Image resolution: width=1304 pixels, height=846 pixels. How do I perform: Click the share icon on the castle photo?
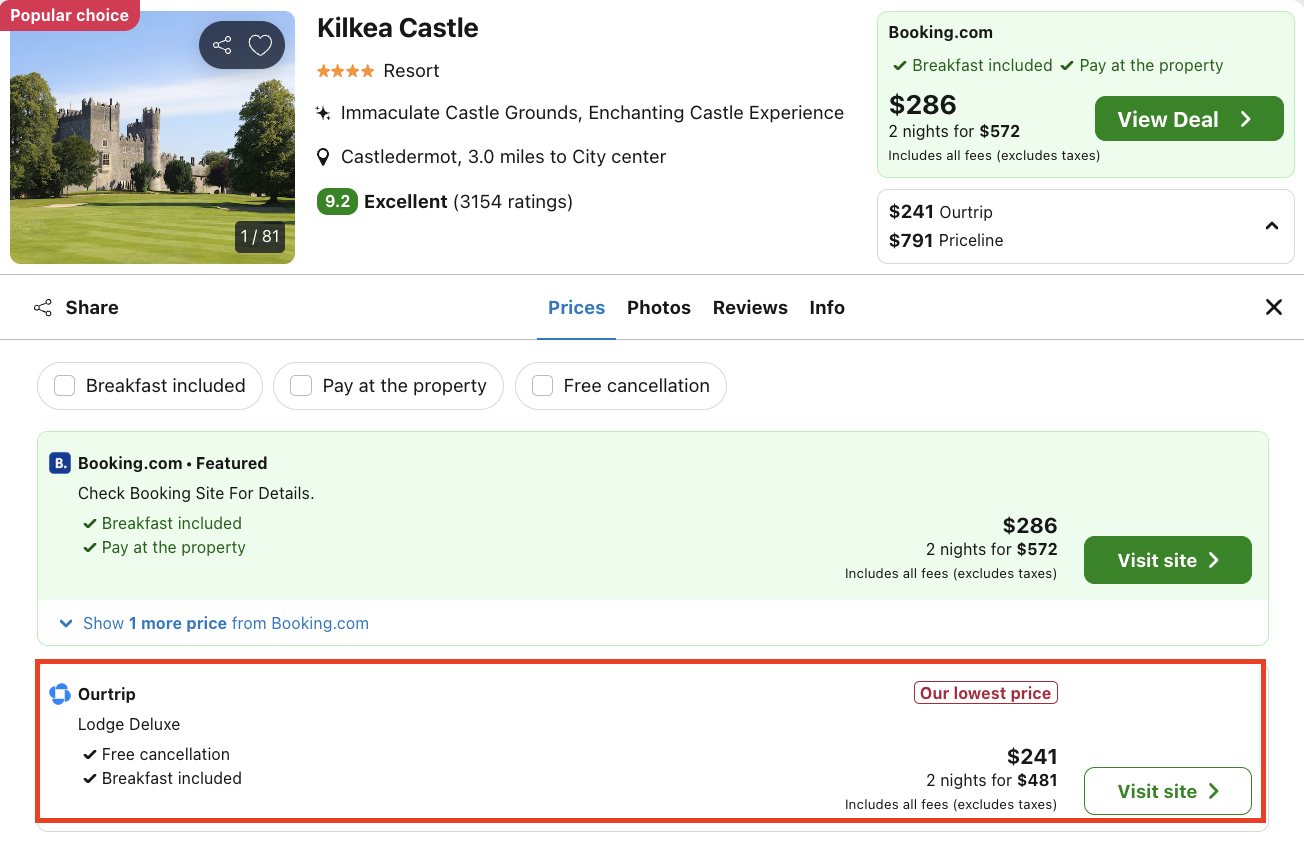pyautogui.click(x=222, y=45)
